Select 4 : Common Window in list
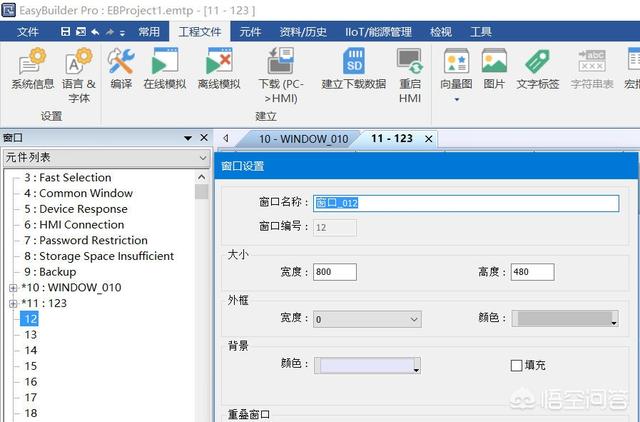 [78, 193]
